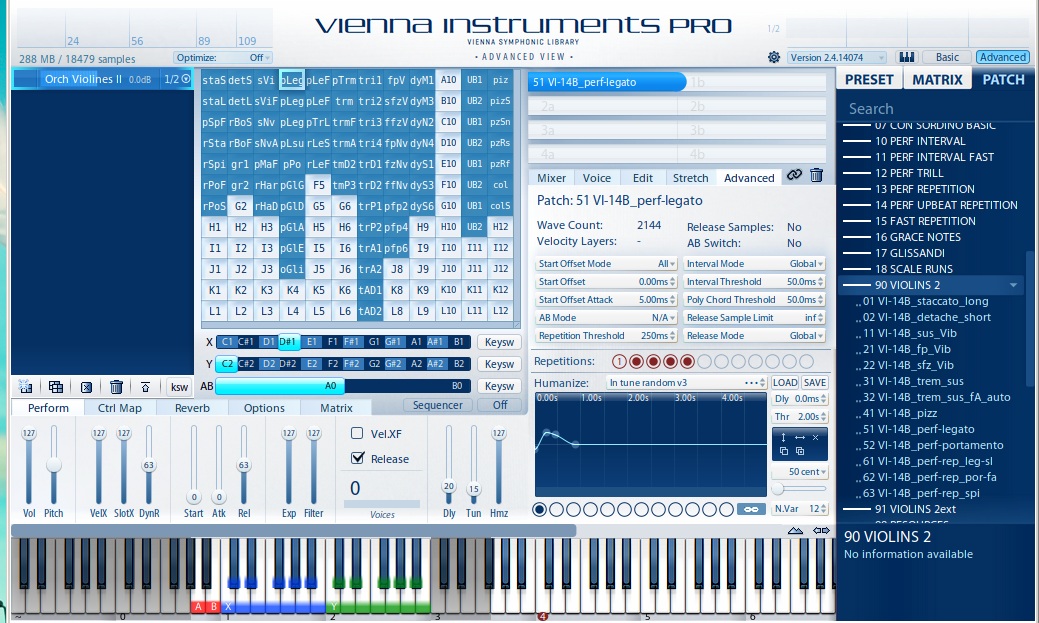Toggle the Sequencer Off button
Screen dimensions: 1039x623
(x=500, y=405)
